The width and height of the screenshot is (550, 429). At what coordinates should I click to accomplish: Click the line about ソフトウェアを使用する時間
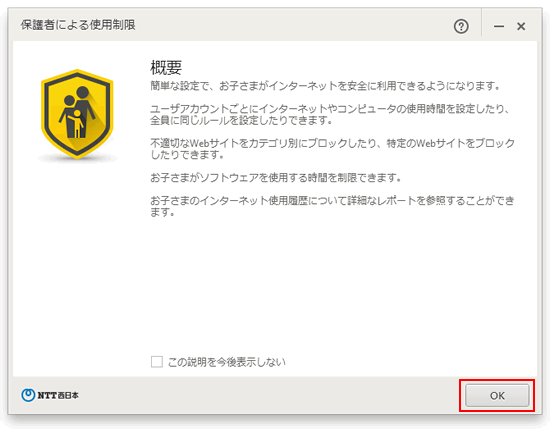[276, 177]
